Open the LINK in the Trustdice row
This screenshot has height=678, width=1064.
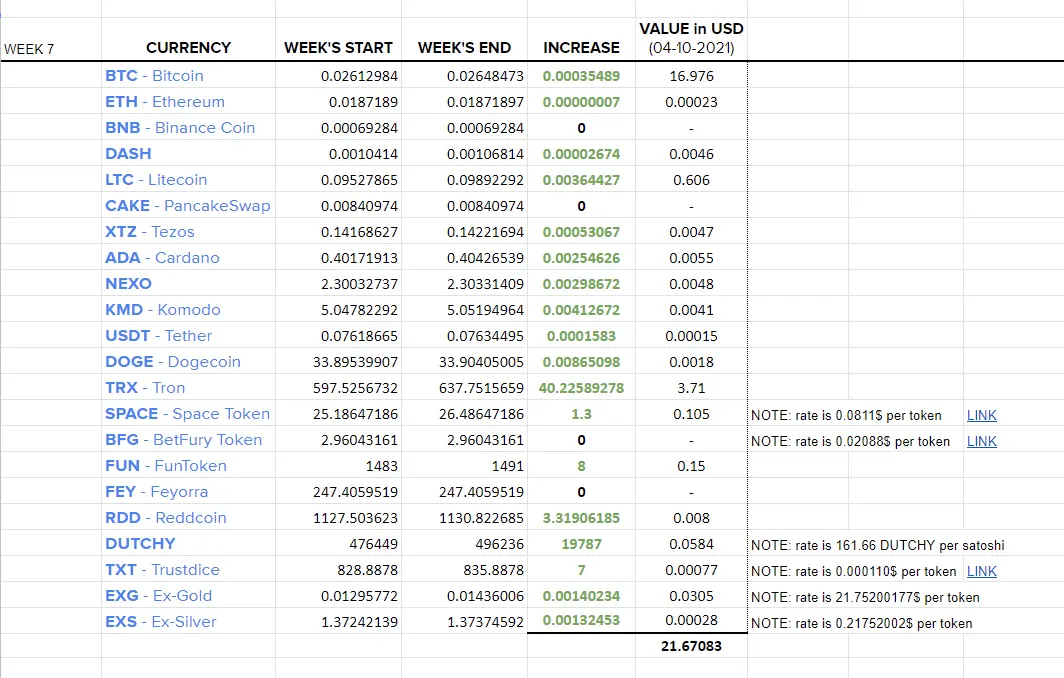[x=981, y=571]
